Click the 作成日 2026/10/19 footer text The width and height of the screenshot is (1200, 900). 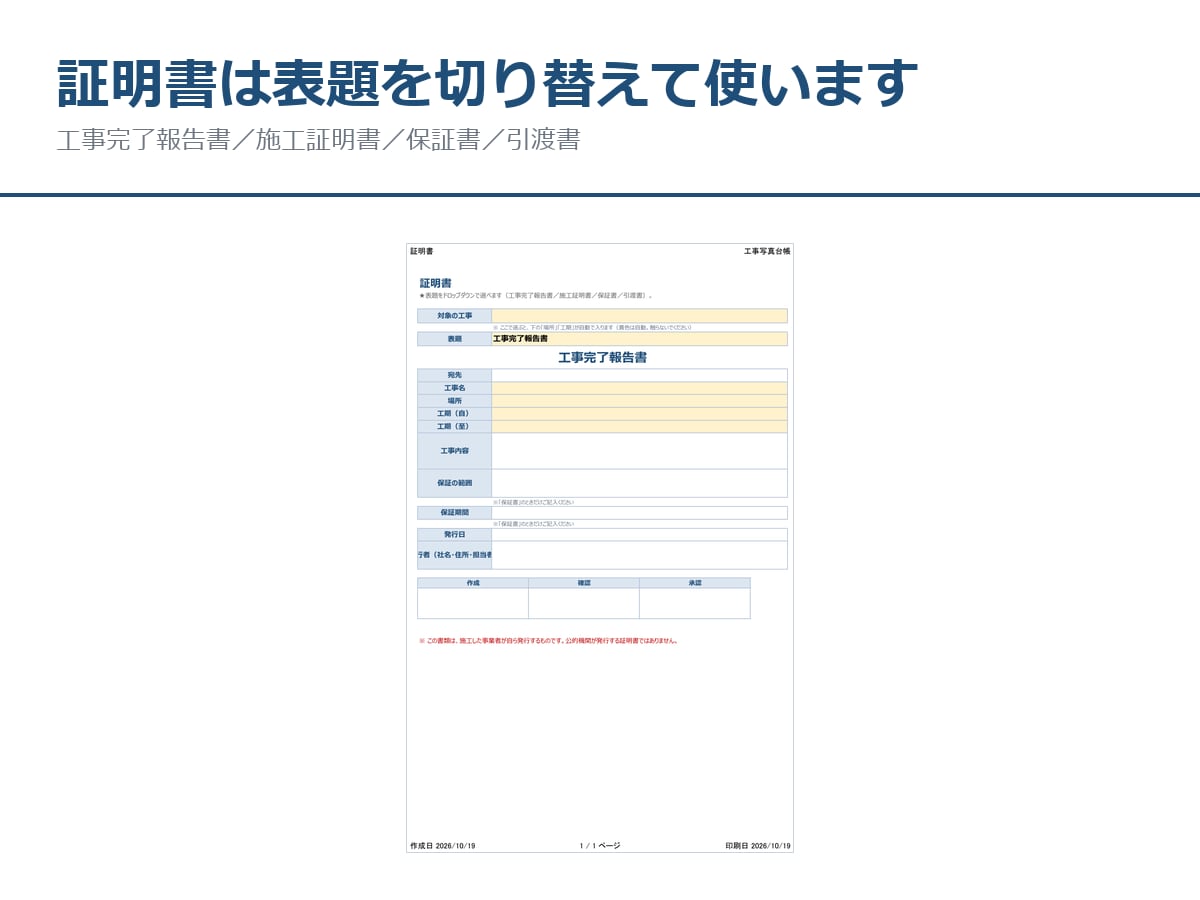point(442,846)
